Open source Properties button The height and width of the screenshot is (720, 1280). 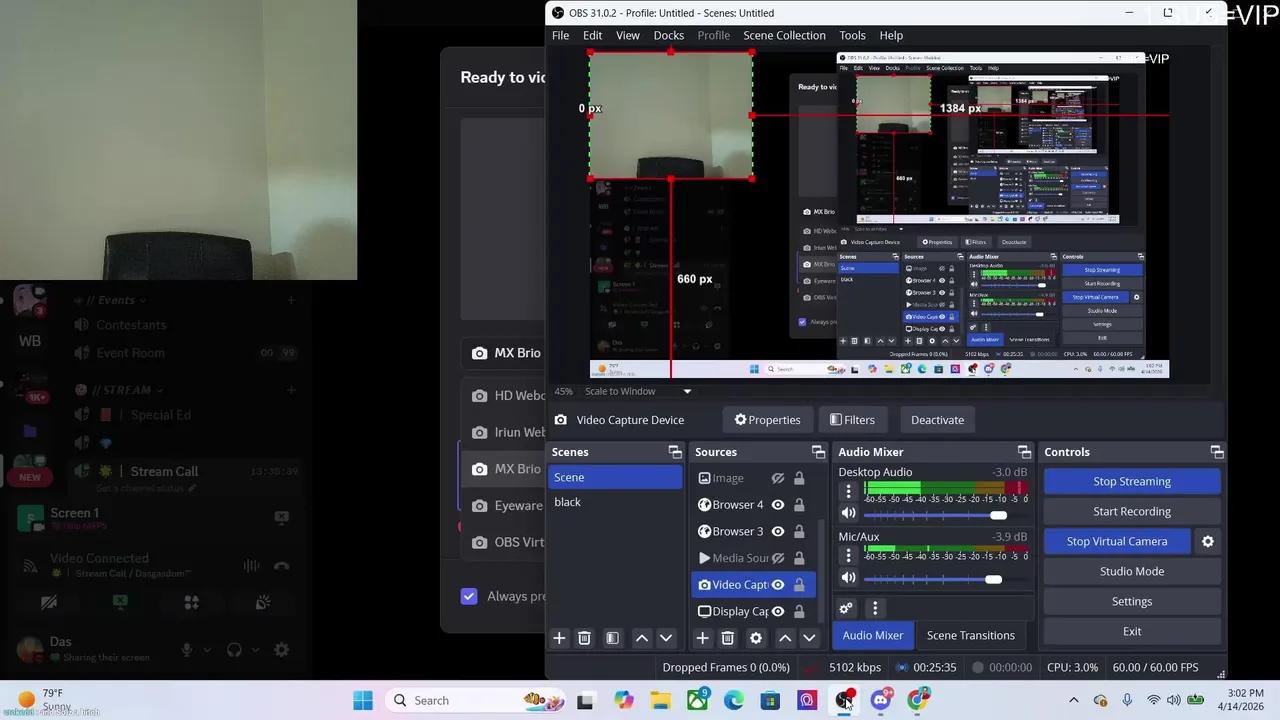(767, 420)
